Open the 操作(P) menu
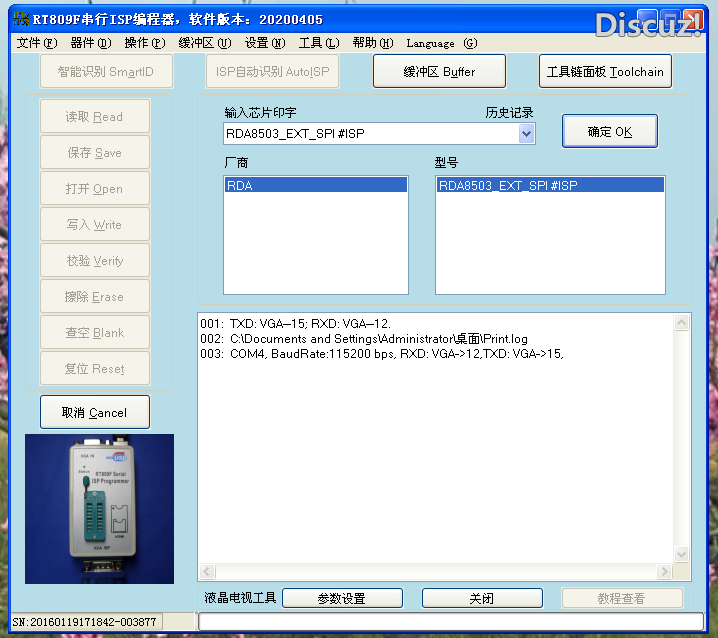This screenshot has width=718, height=638. tap(145, 43)
